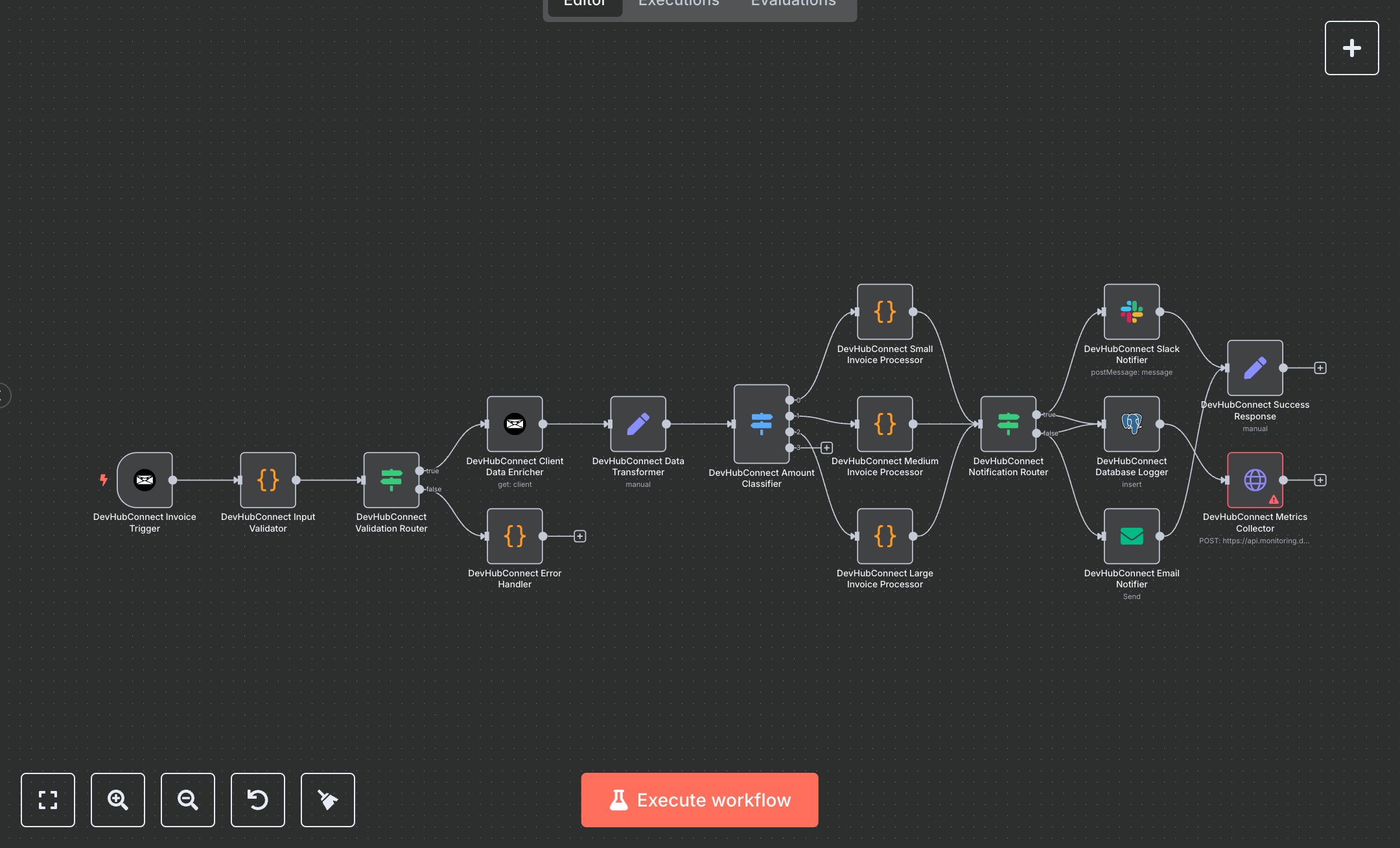Zoom in on the canvas
1400x848 pixels.
pyautogui.click(x=117, y=799)
